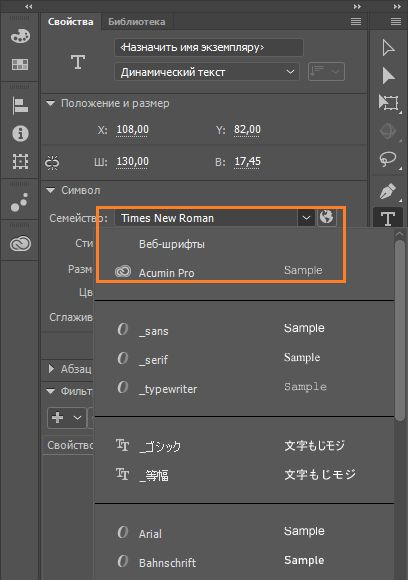Screen dimensions: 408x580
Task: Open the tools panel options menu
Action: click(x=396, y=21)
